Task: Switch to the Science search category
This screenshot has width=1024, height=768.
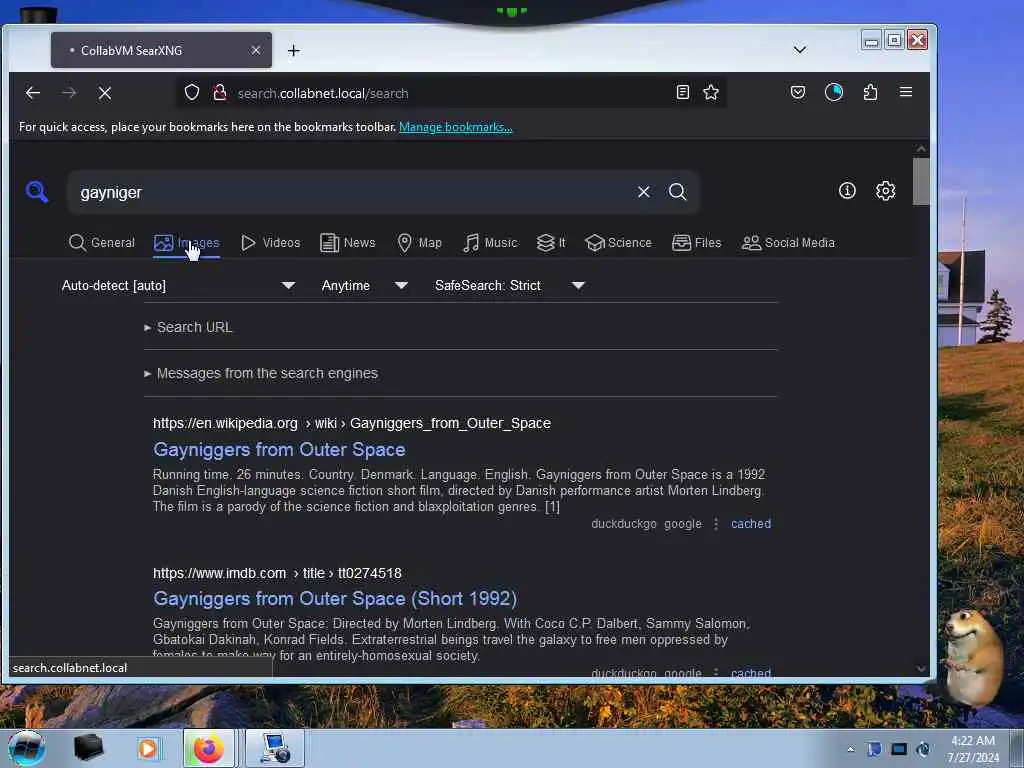Action: (x=618, y=243)
